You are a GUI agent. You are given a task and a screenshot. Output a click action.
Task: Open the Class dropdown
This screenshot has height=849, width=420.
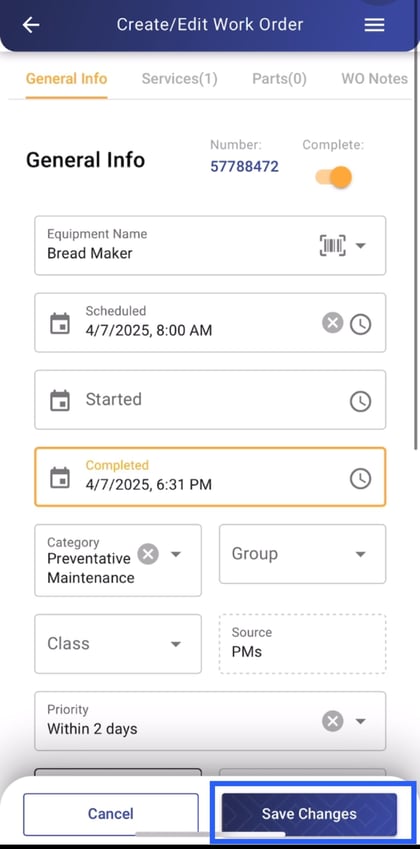118,644
